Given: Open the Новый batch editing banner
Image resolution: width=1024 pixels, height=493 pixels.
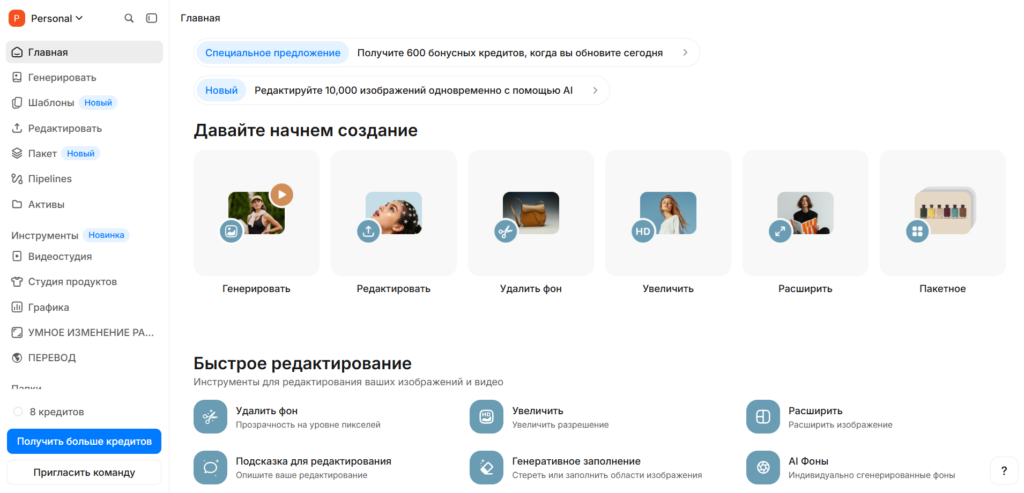Looking at the screenshot, I should [402, 90].
